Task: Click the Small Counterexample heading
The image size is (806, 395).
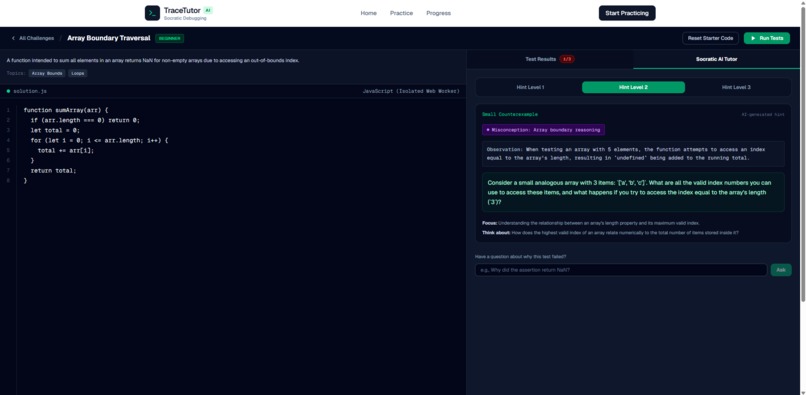Action: tap(510, 114)
